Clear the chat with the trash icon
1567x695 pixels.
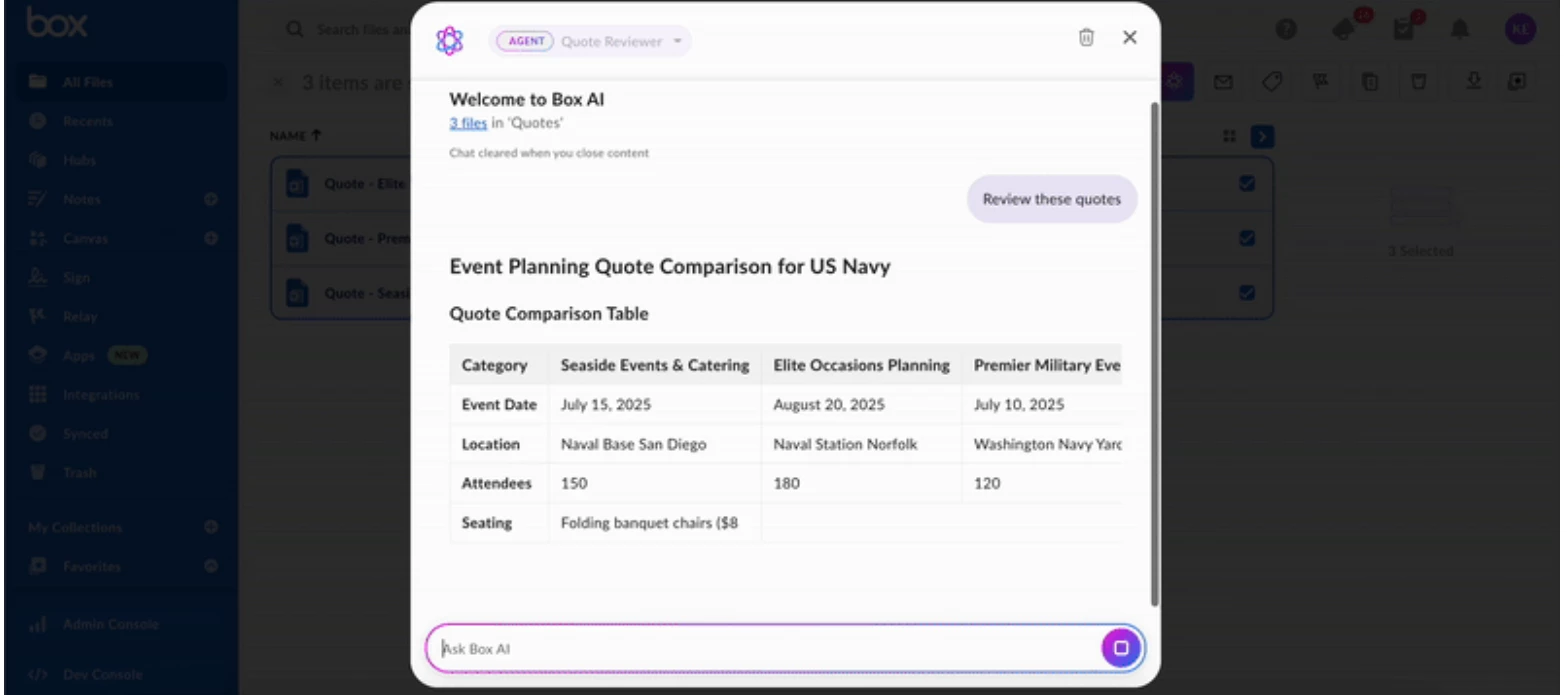coord(1086,36)
